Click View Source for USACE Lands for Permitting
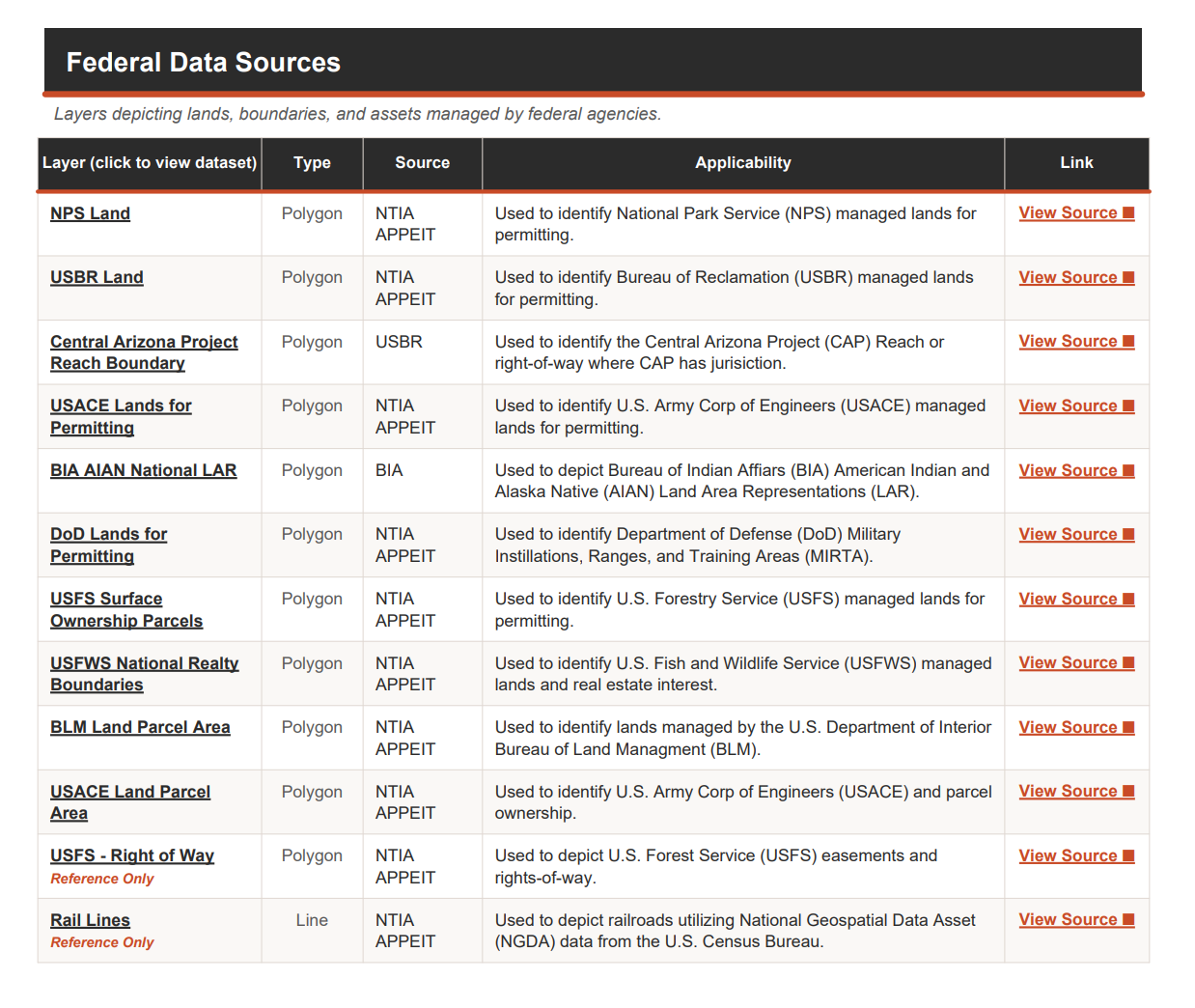Screen dimensions: 1195x1008 coord(1076,406)
